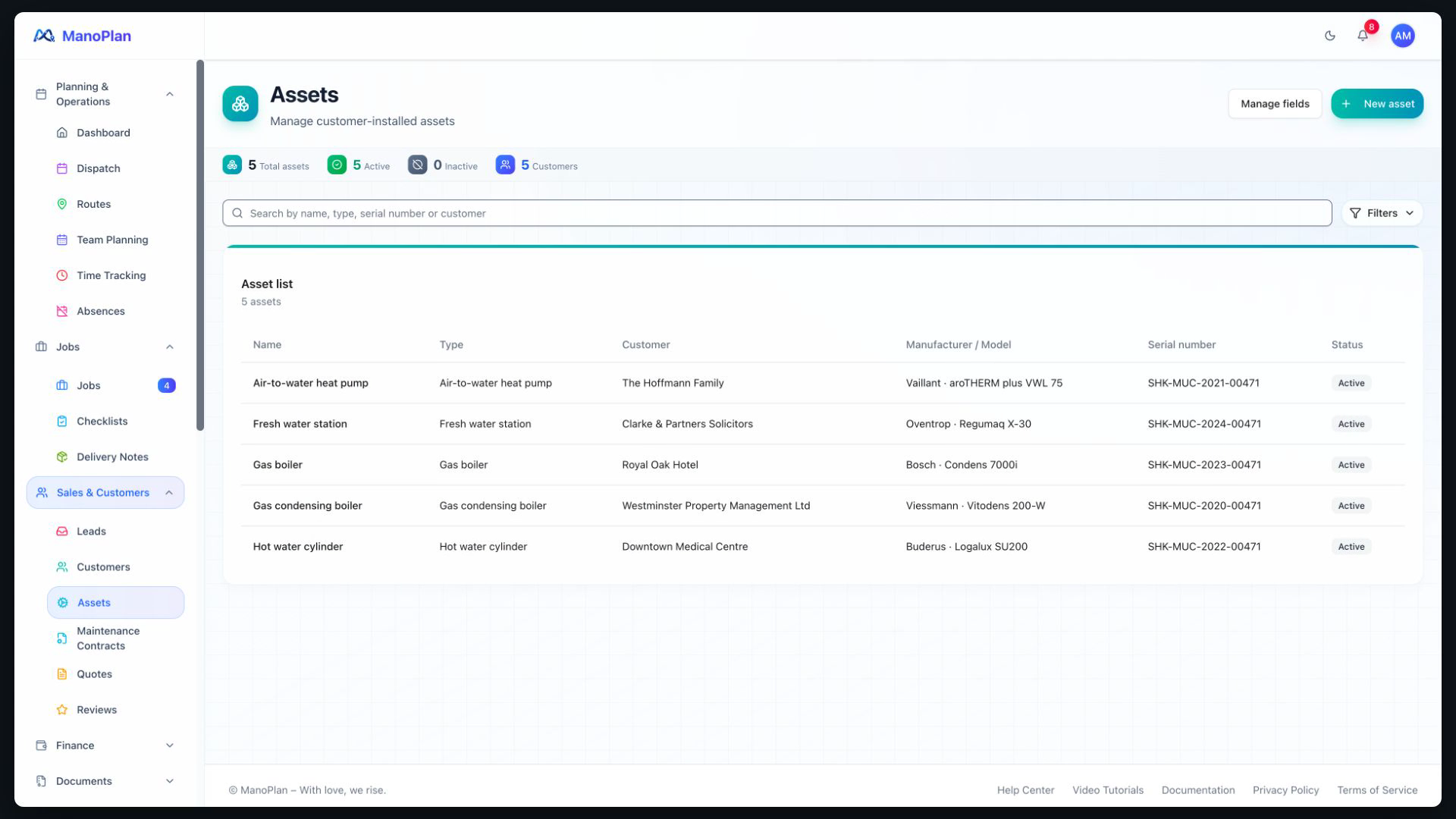
Task: Click the Manage fields button
Action: 1275,104
